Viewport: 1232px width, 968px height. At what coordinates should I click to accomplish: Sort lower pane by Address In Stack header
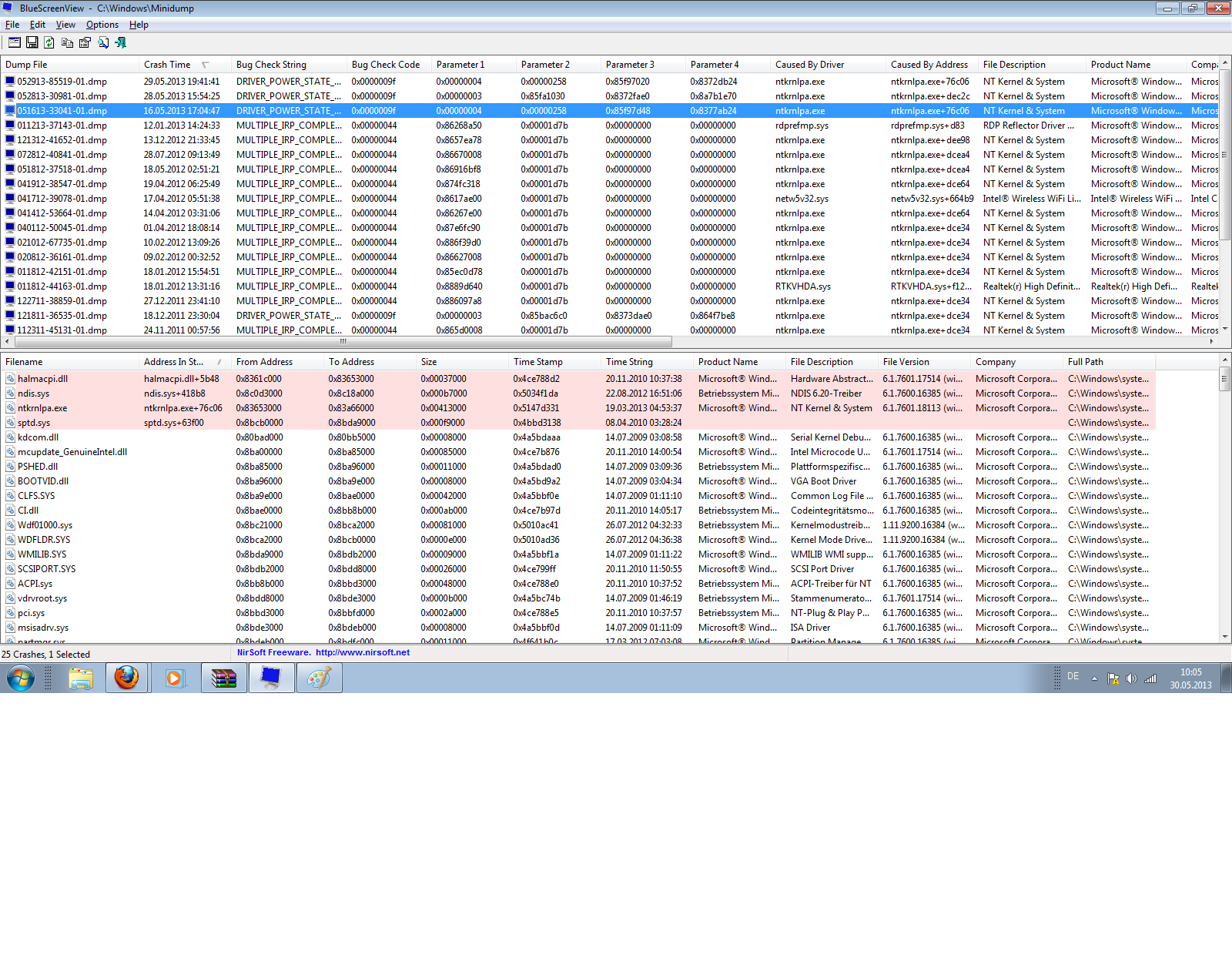pyautogui.click(x=185, y=362)
